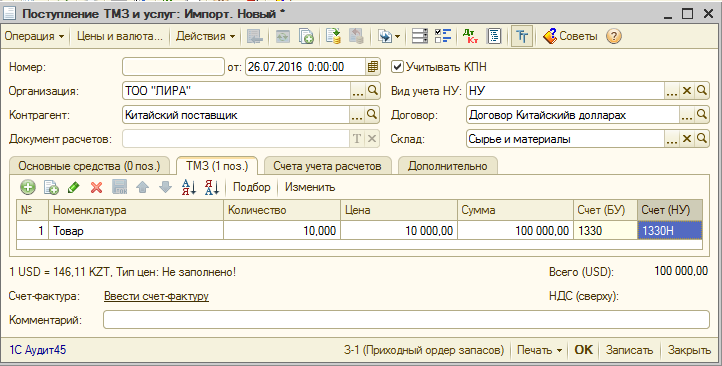Select Склад via ellipsis button
Image resolution: width=722 pixels, height=366 pixels.
click(672, 139)
